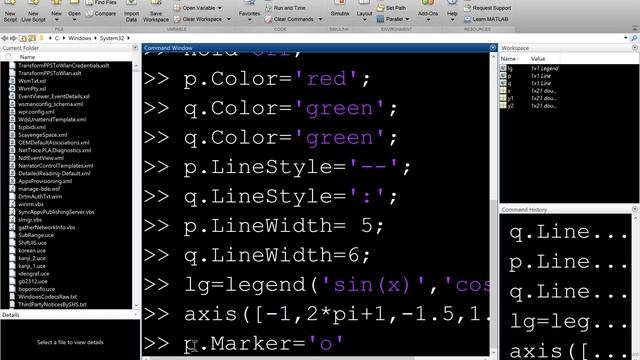Click the Compare files icon
640x360 pixels.
pos(89,14)
